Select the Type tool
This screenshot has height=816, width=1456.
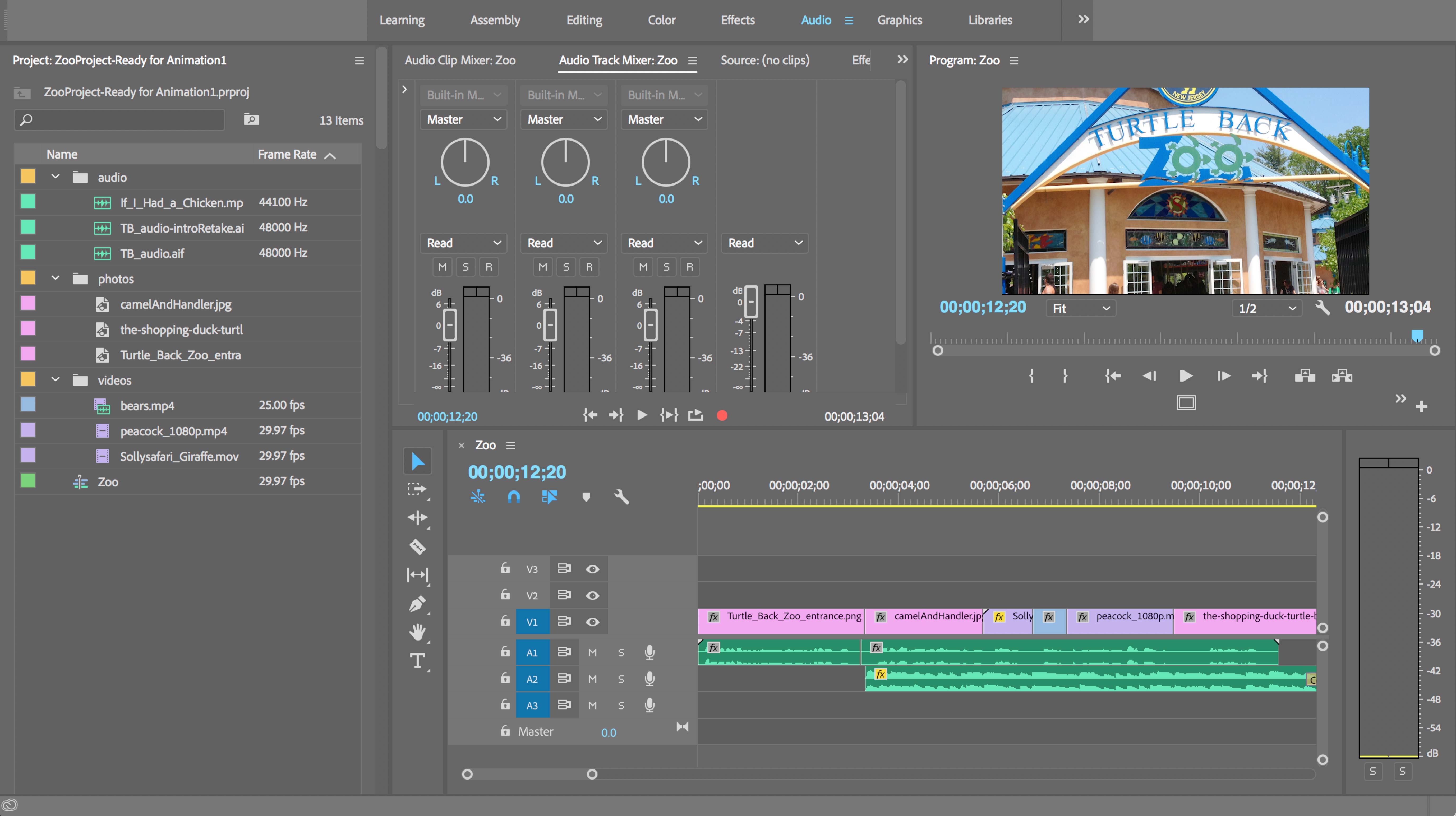[x=417, y=661]
